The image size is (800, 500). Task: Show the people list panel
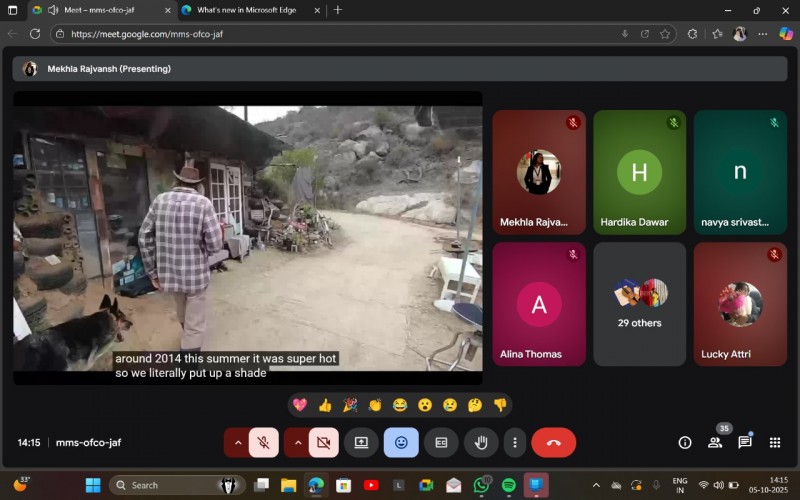(715, 442)
